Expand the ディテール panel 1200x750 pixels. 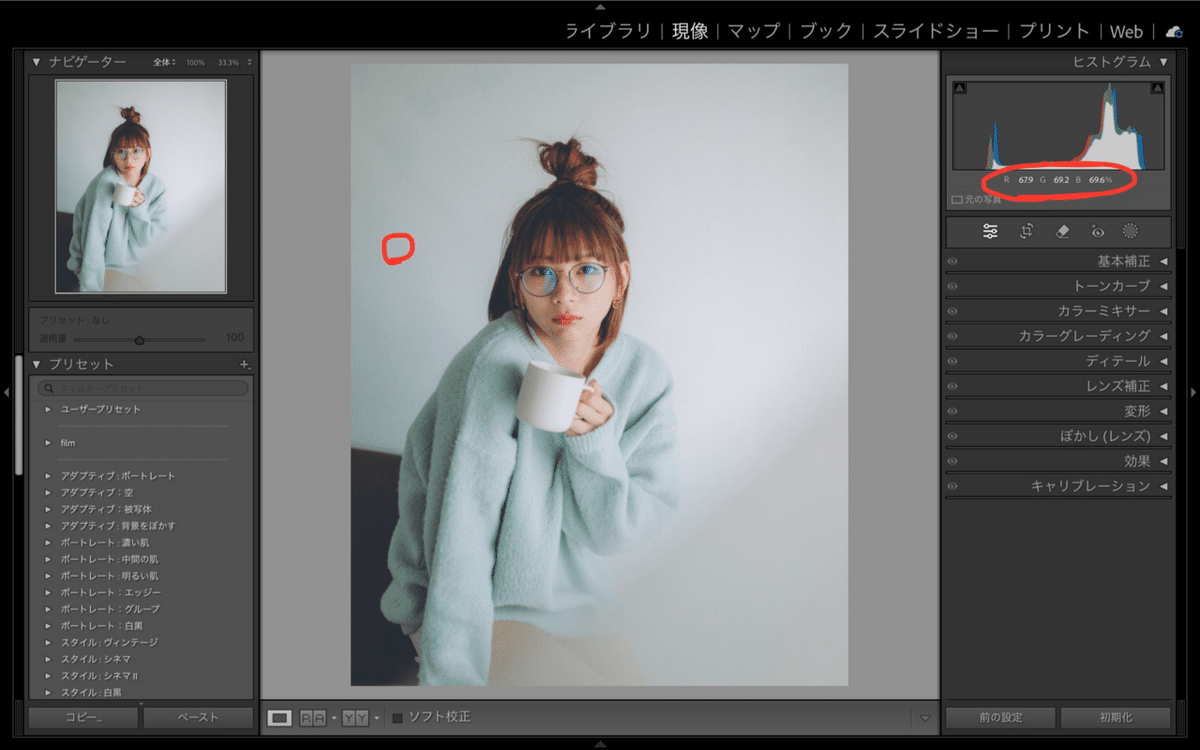coord(1163,361)
